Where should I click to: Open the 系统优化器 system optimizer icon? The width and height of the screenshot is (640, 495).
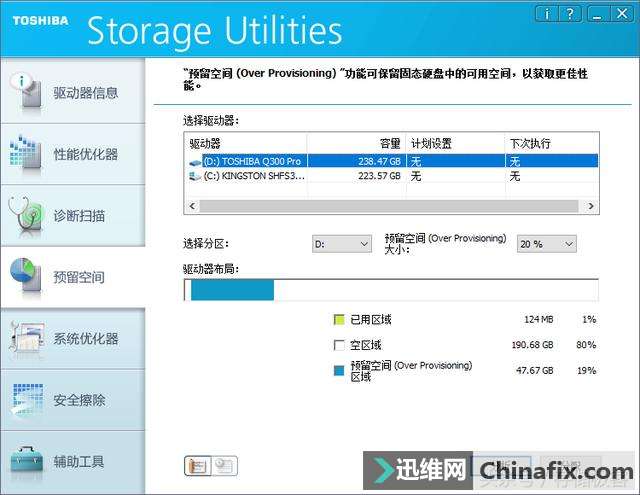[x=27, y=337]
